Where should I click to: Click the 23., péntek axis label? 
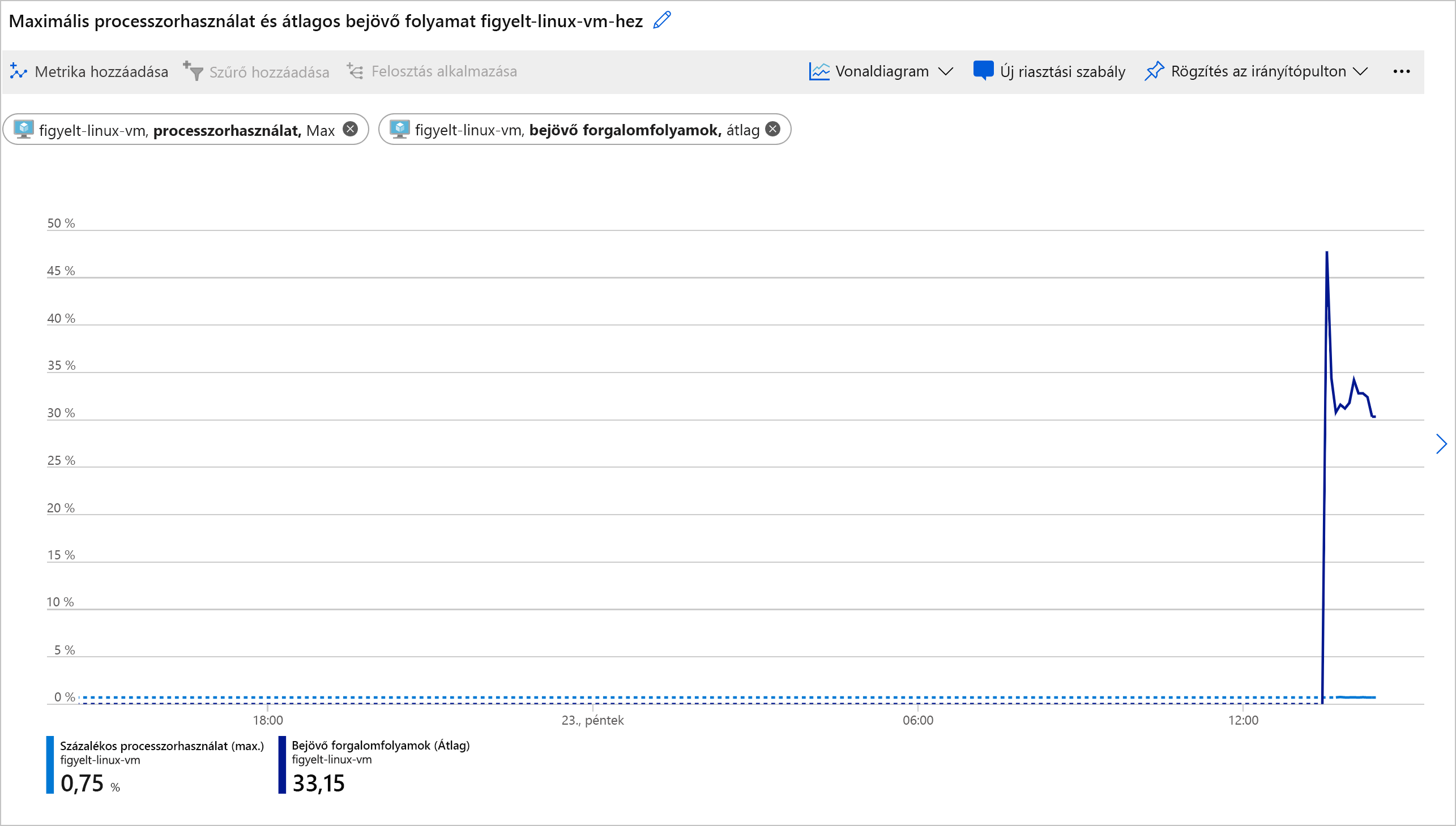tap(592, 721)
